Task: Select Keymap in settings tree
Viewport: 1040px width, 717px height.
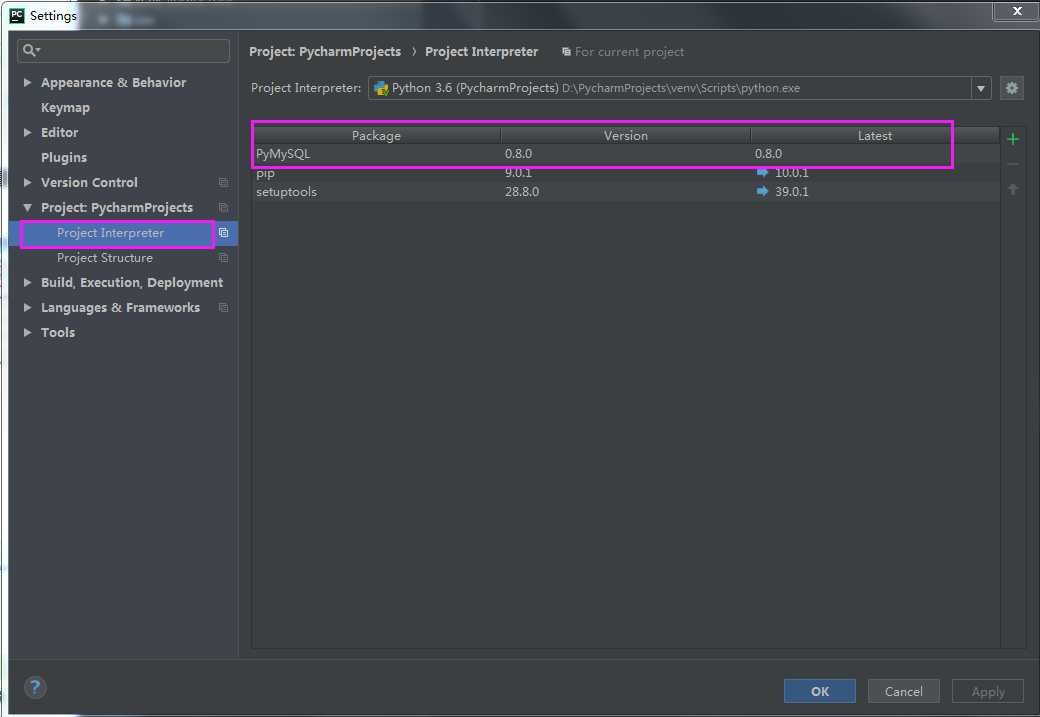Action: point(65,107)
